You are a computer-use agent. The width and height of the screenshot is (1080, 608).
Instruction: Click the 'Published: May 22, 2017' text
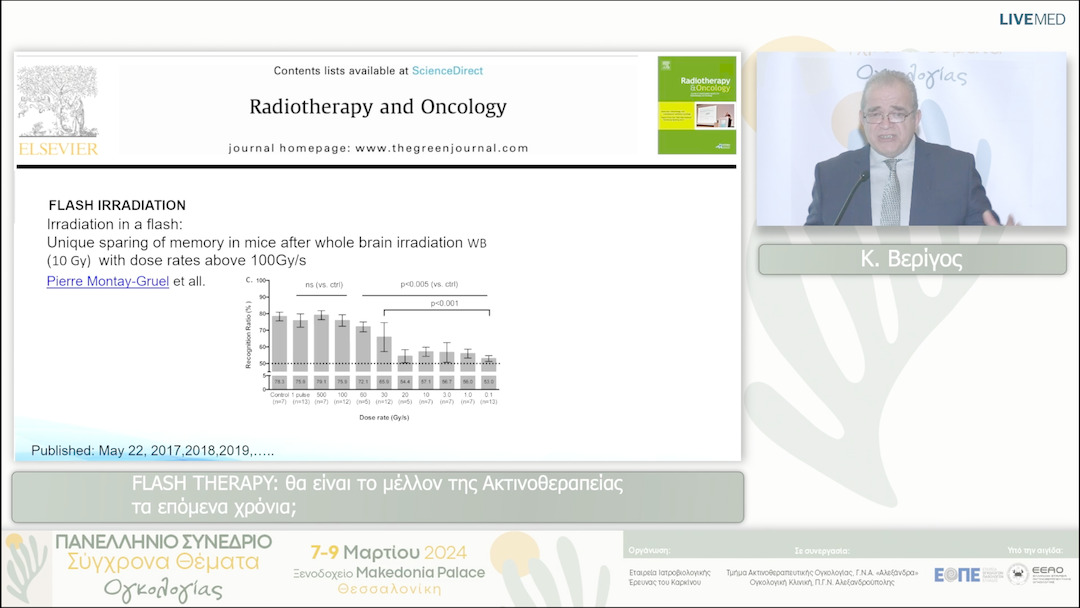(106, 450)
